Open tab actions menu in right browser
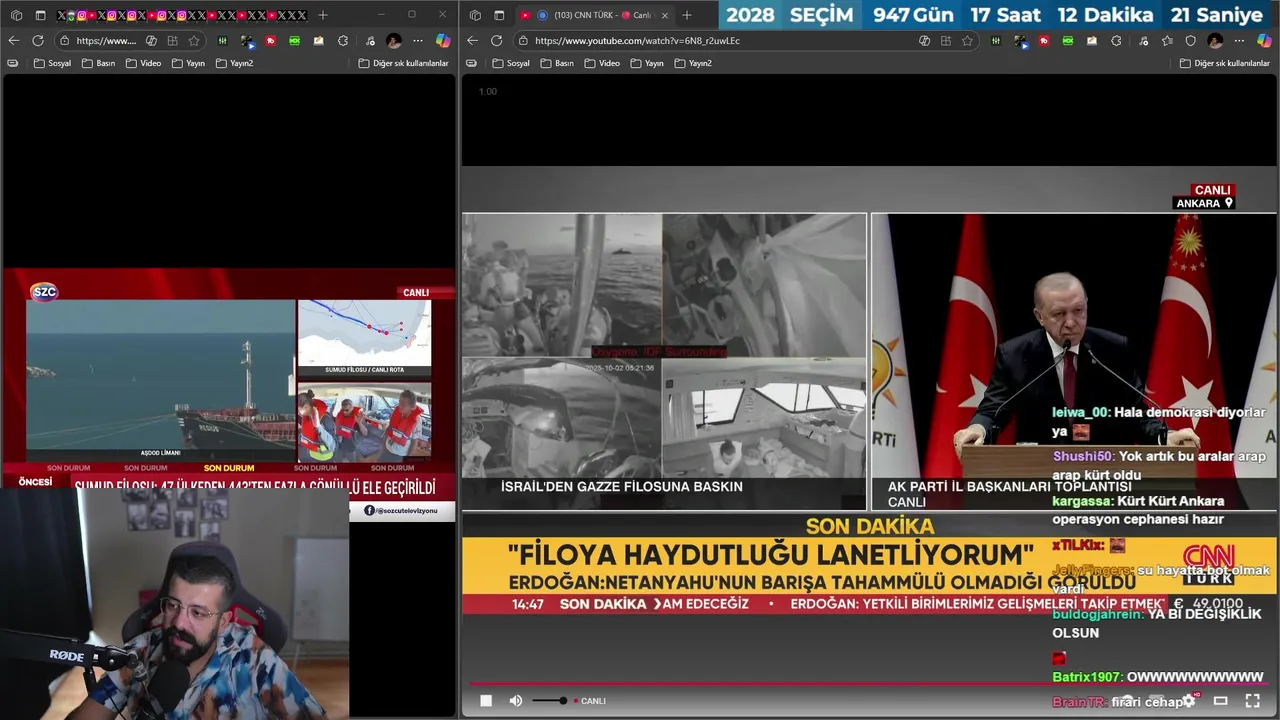The height and width of the screenshot is (720, 1280). [x=499, y=15]
